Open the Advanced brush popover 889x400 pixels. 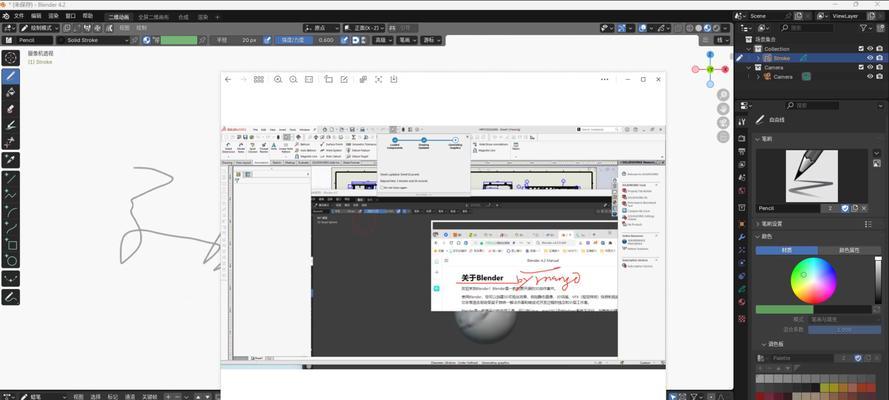[382, 40]
